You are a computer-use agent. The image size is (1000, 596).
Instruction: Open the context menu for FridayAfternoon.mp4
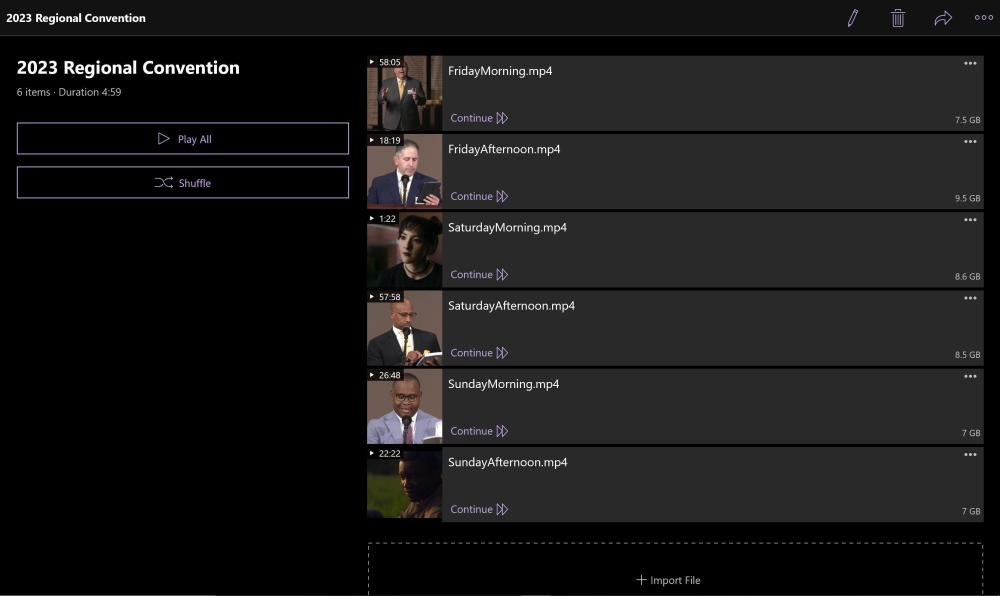click(970, 141)
